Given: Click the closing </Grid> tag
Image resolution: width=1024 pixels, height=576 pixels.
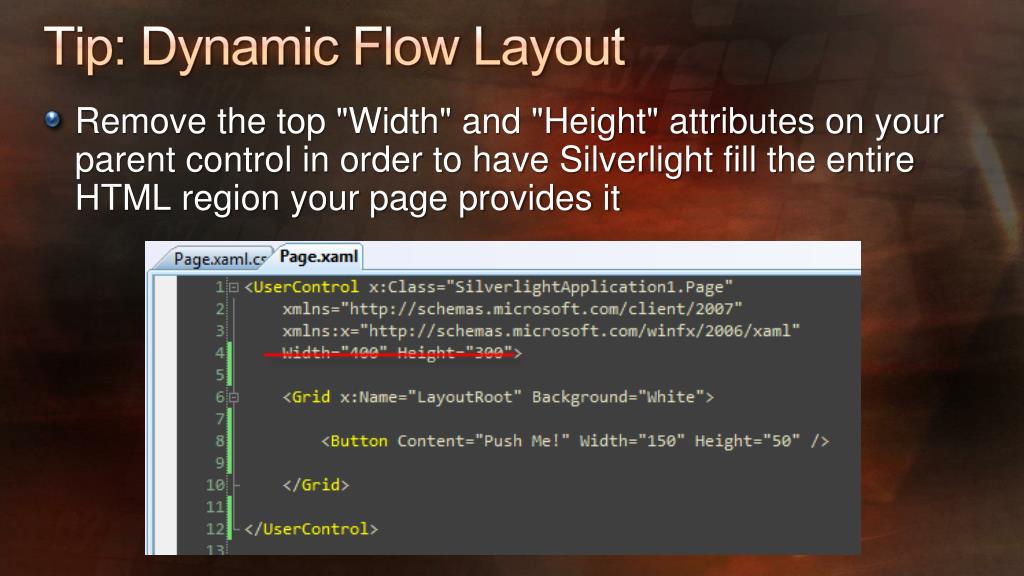Looking at the screenshot, I should pyautogui.click(x=316, y=485).
